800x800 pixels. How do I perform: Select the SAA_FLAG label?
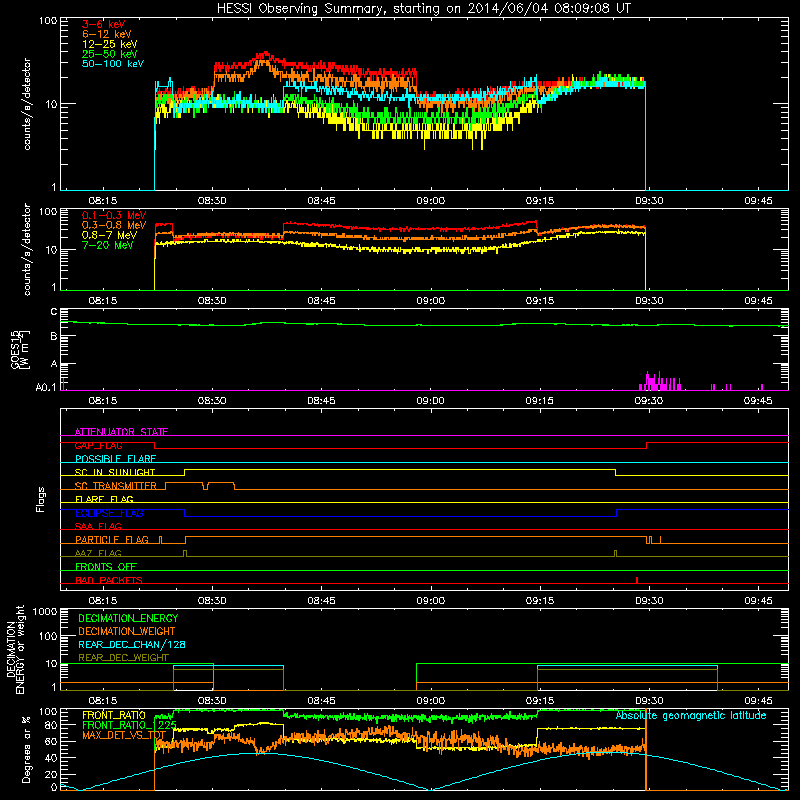(98, 526)
